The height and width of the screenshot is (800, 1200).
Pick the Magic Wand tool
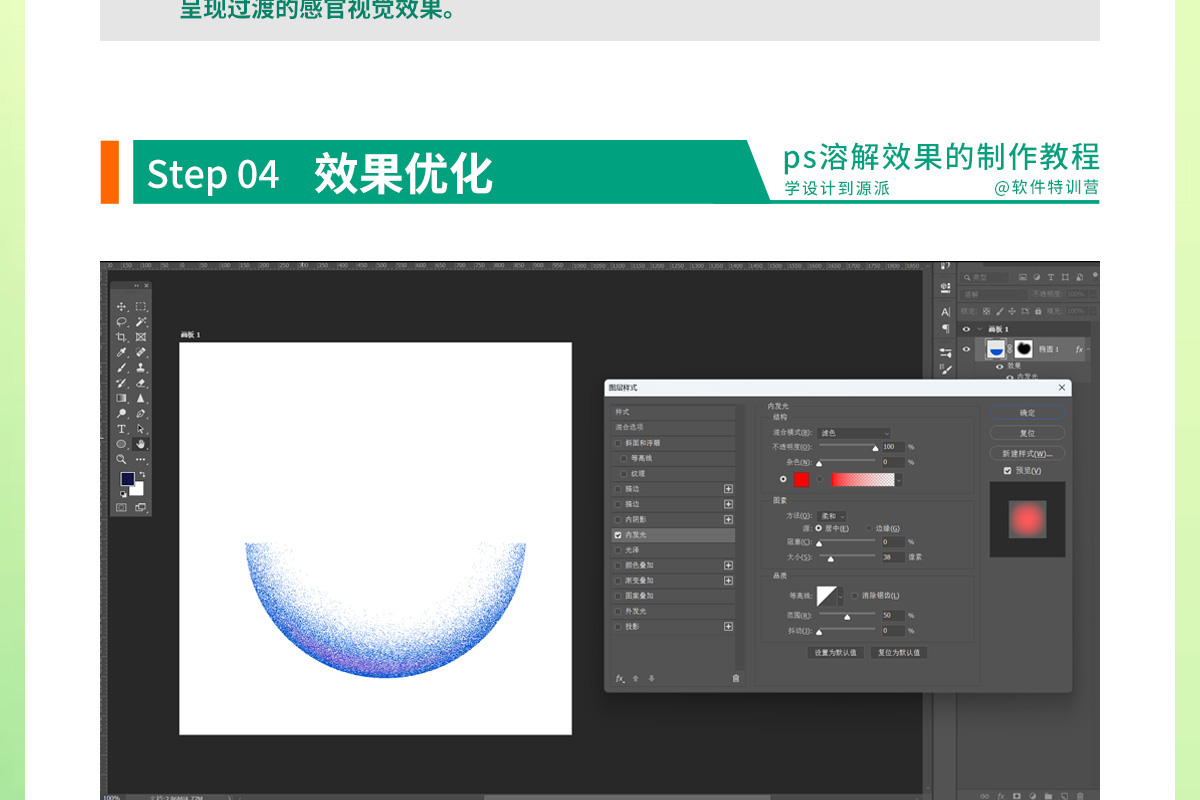point(141,322)
